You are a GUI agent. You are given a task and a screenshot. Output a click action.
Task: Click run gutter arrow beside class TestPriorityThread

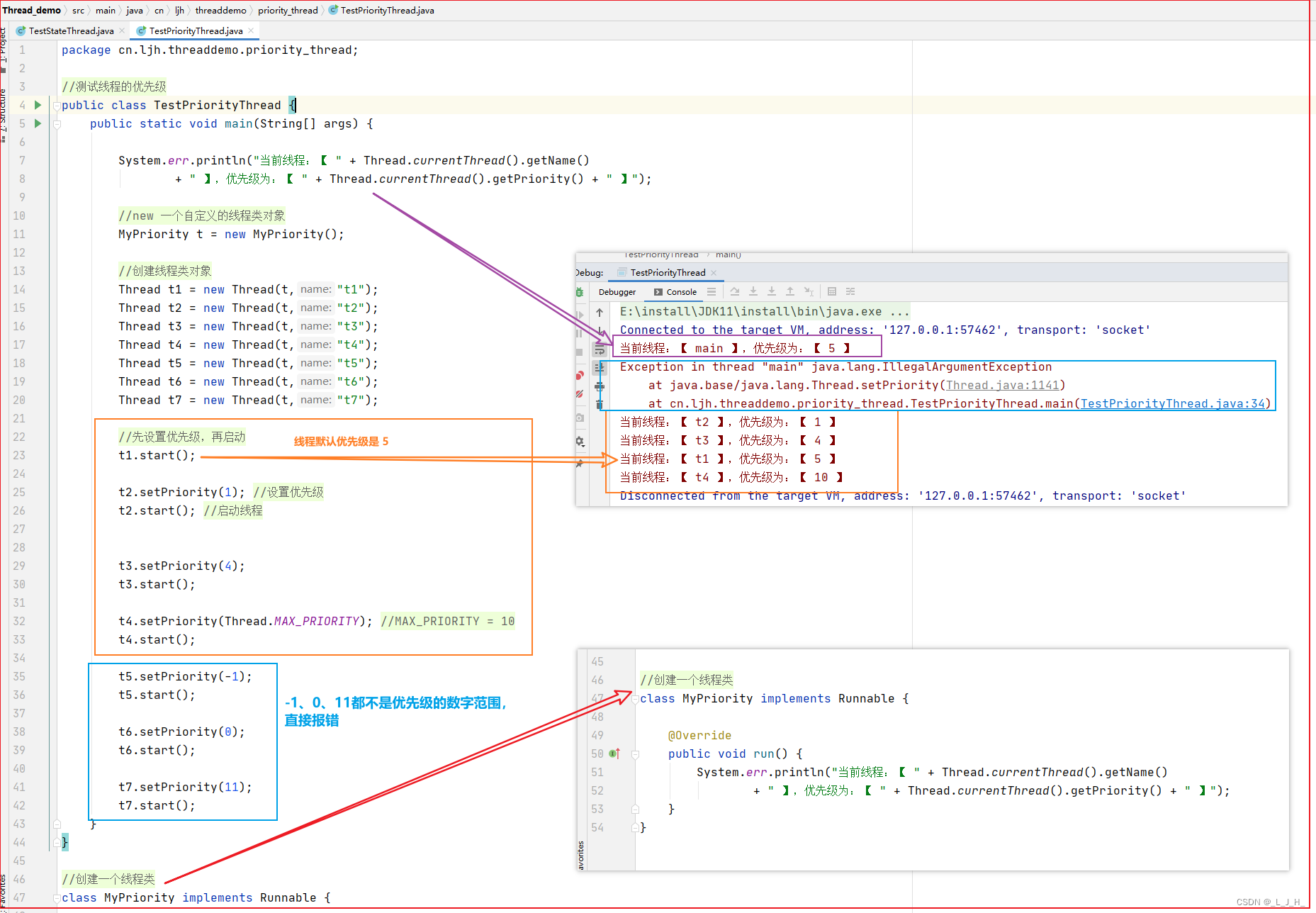pos(38,105)
